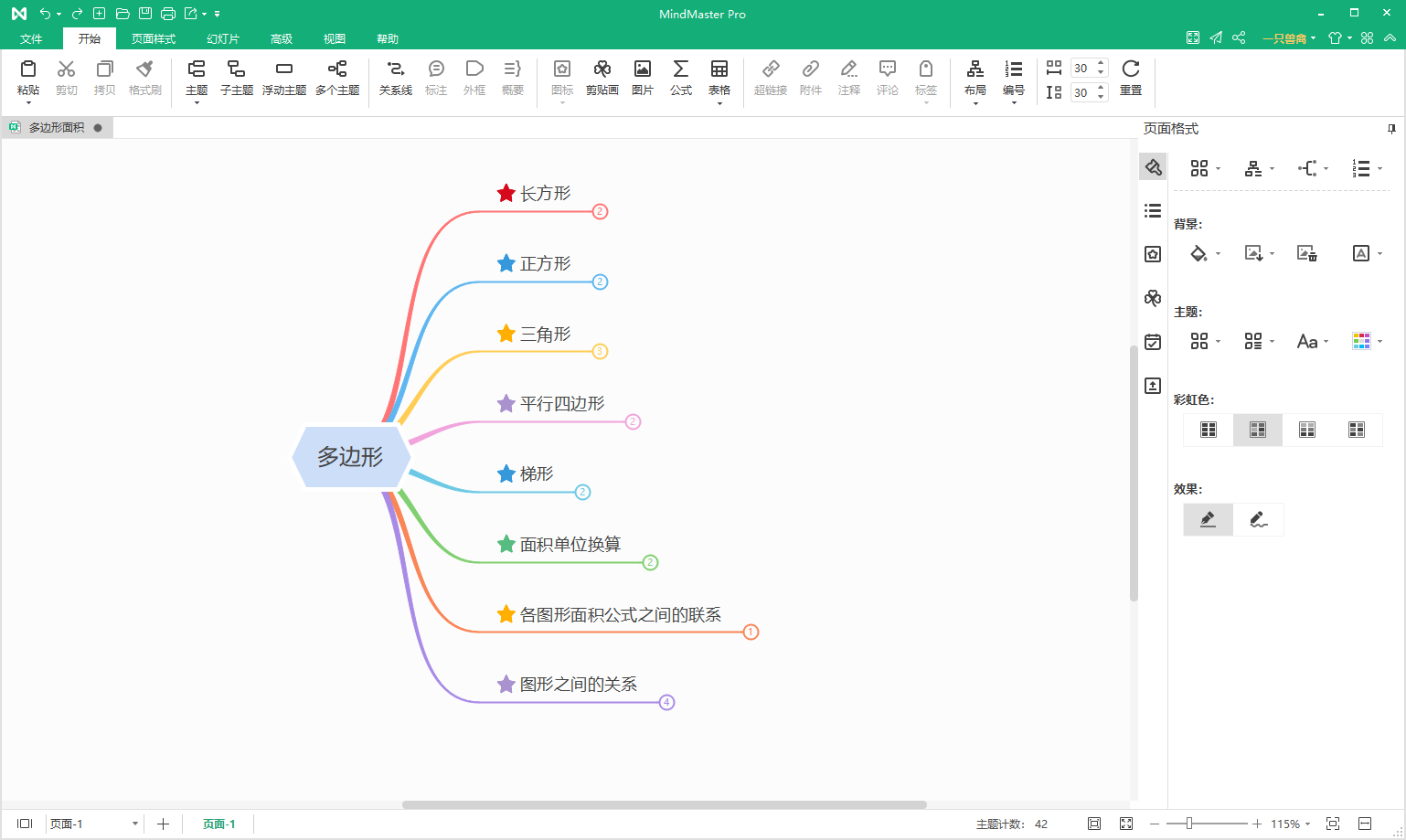Open the outline list panel icon in sidebar
Viewport: 1406px width, 840px height.
[1153, 211]
